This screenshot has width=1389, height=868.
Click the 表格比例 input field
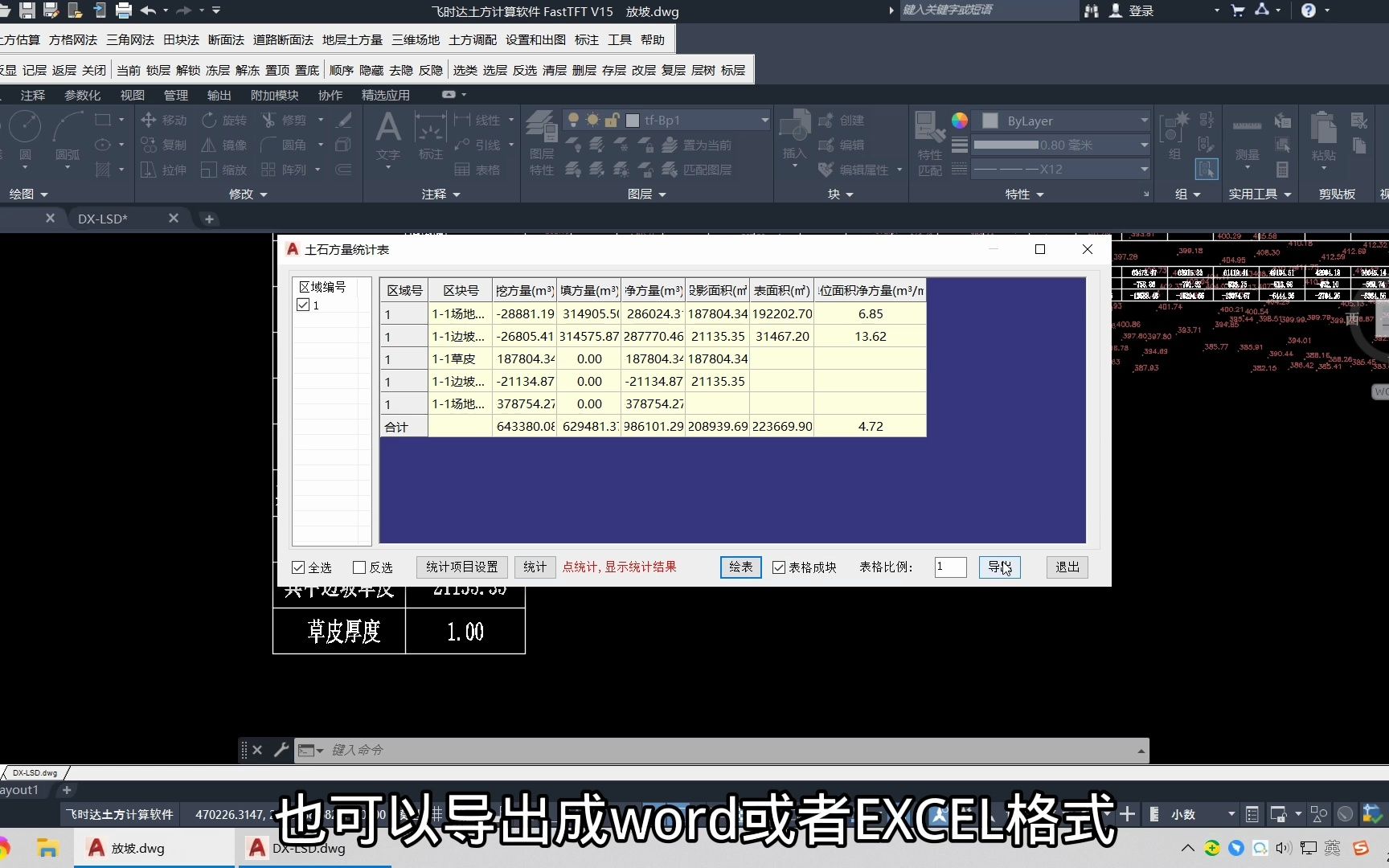click(949, 567)
